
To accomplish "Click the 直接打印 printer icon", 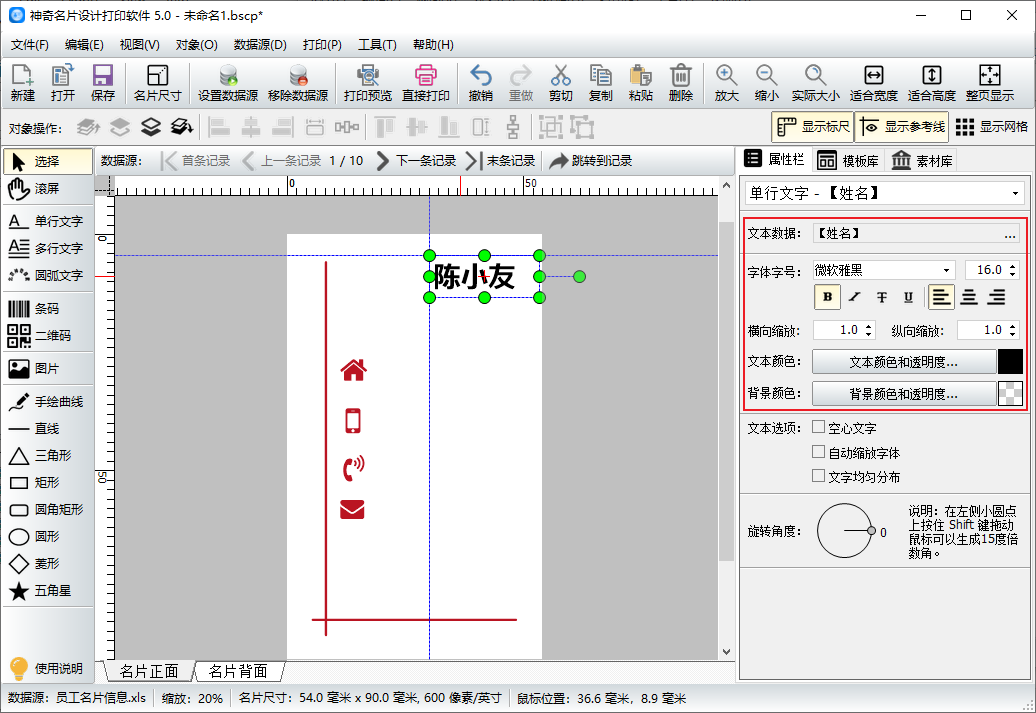I will 426,83.
